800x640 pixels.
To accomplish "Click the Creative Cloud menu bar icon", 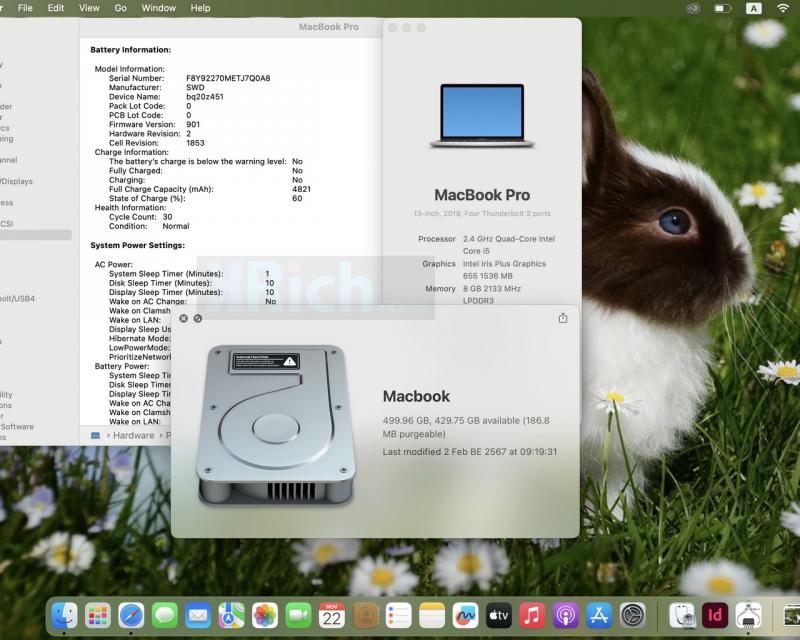I will 693,8.
